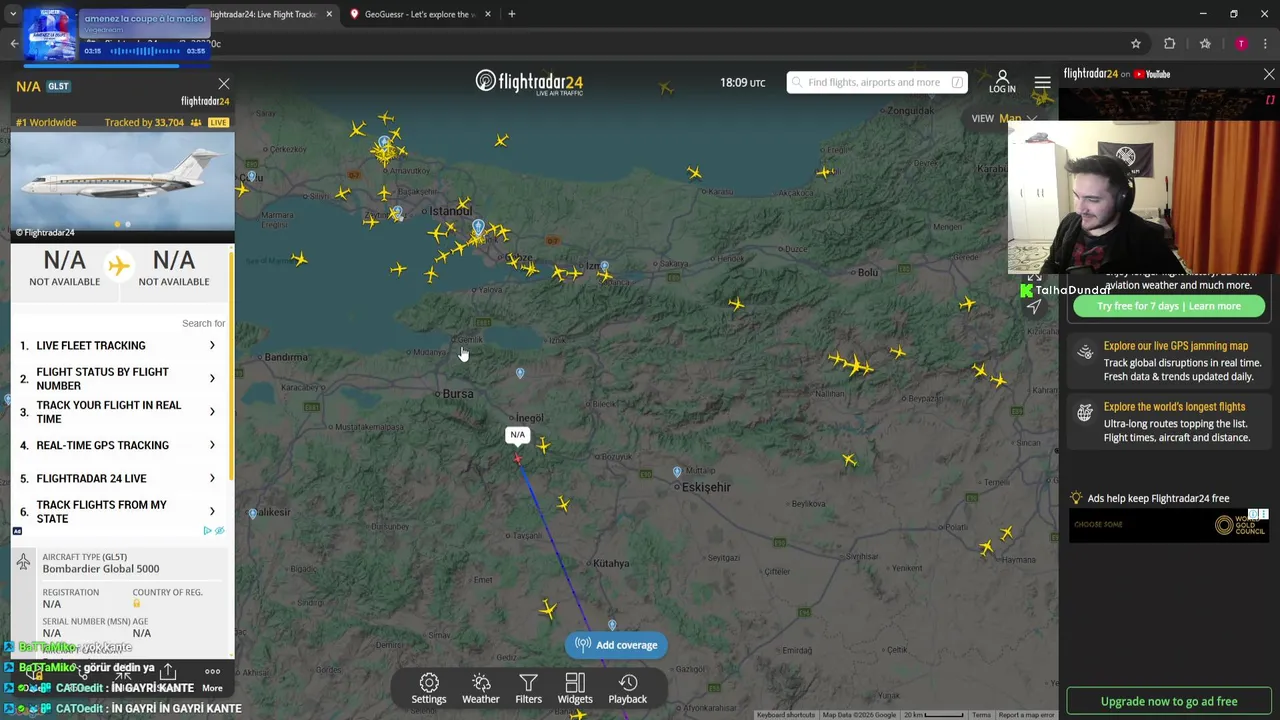Click the GPS jamming map icon
This screenshot has height=720, width=1280.
[x=1085, y=352]
